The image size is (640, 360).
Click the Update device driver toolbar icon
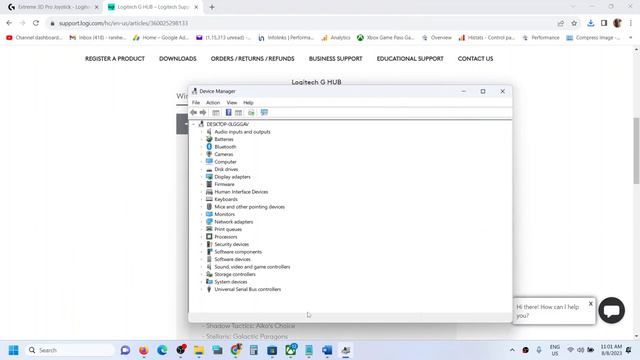[251, 113]
